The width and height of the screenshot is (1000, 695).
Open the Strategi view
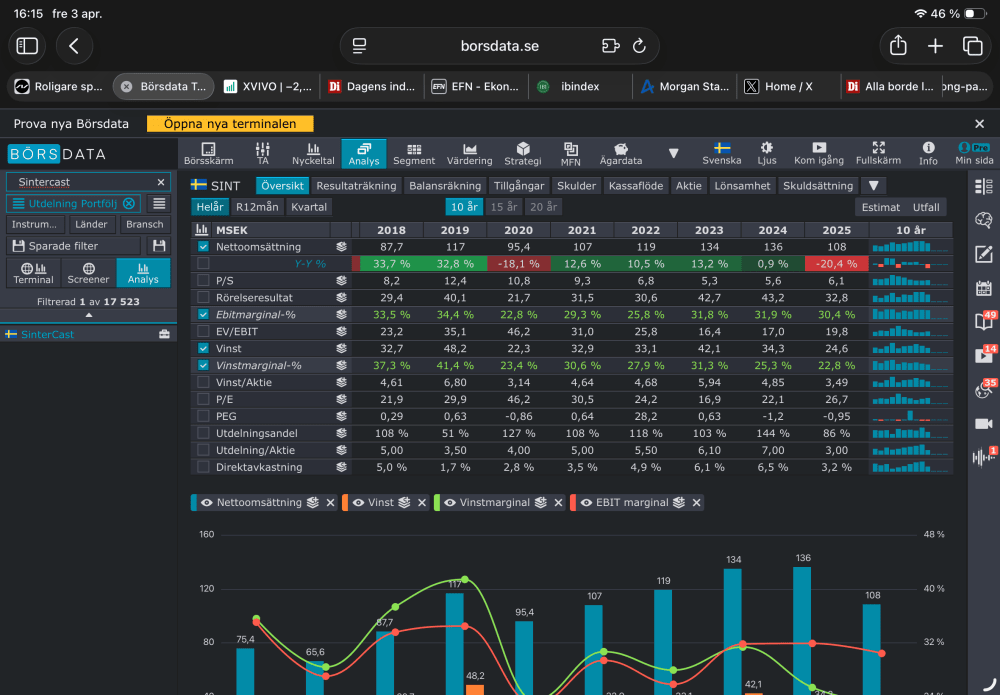pos(523,154)
